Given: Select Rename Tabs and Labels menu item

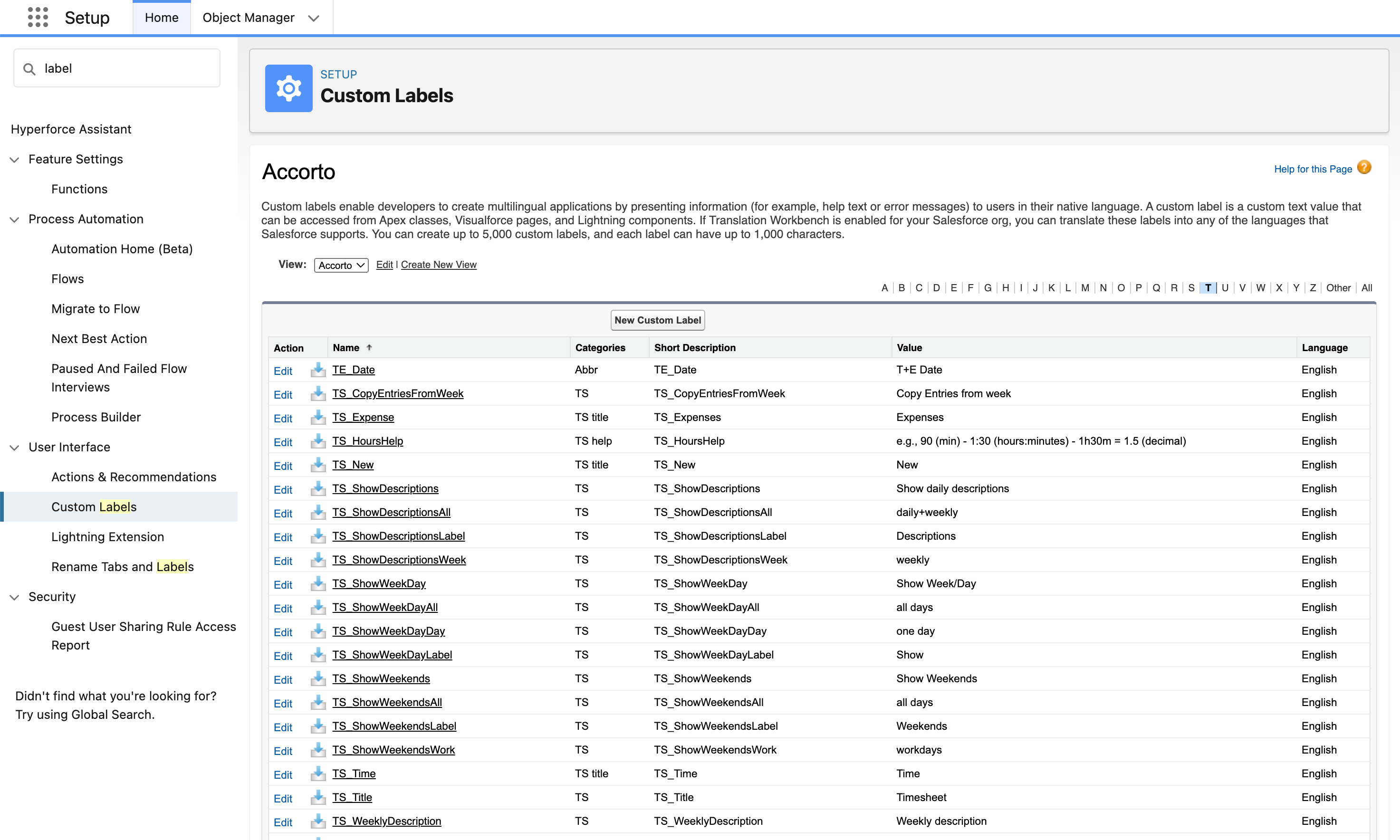Looking at the screenshot, I should [x=122, y=567].
